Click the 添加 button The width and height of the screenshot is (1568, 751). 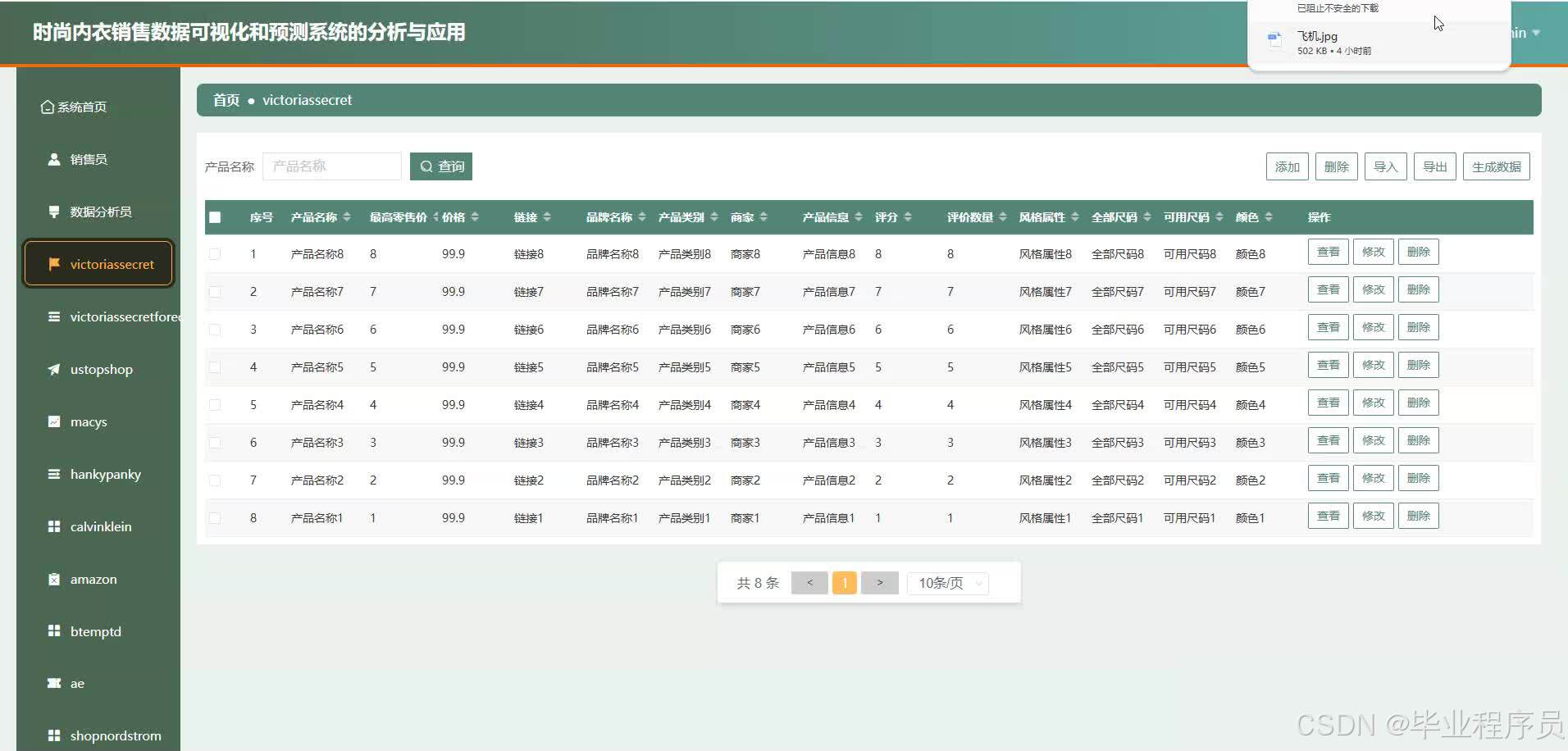click(x=1288, y=166)
